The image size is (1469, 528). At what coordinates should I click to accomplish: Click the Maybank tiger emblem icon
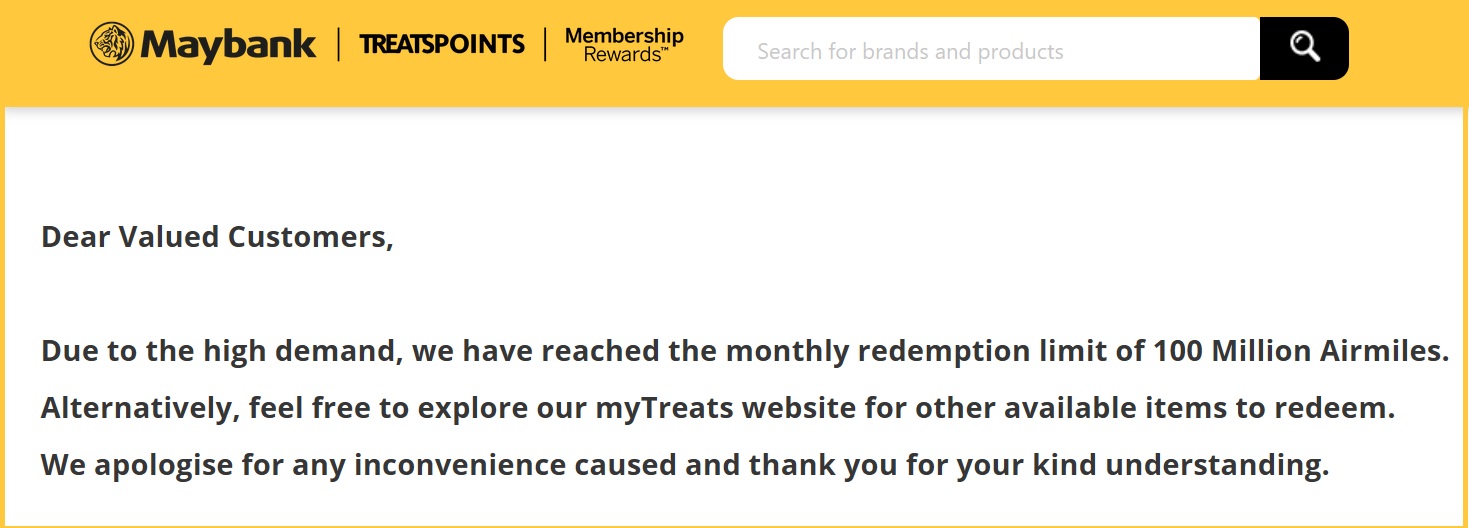click(111, 44)
